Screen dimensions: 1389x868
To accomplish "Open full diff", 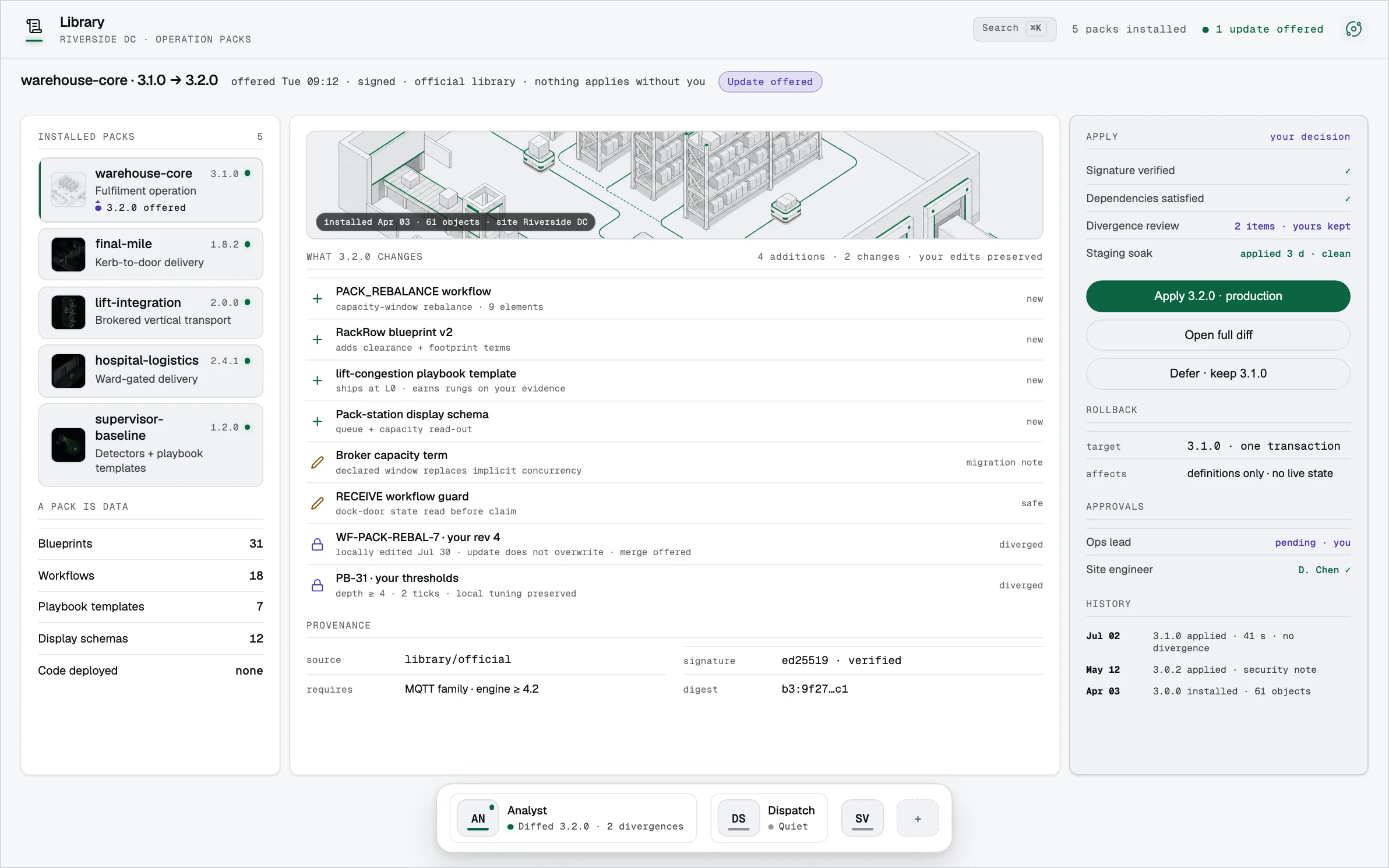I will (x=1218, y=335).
